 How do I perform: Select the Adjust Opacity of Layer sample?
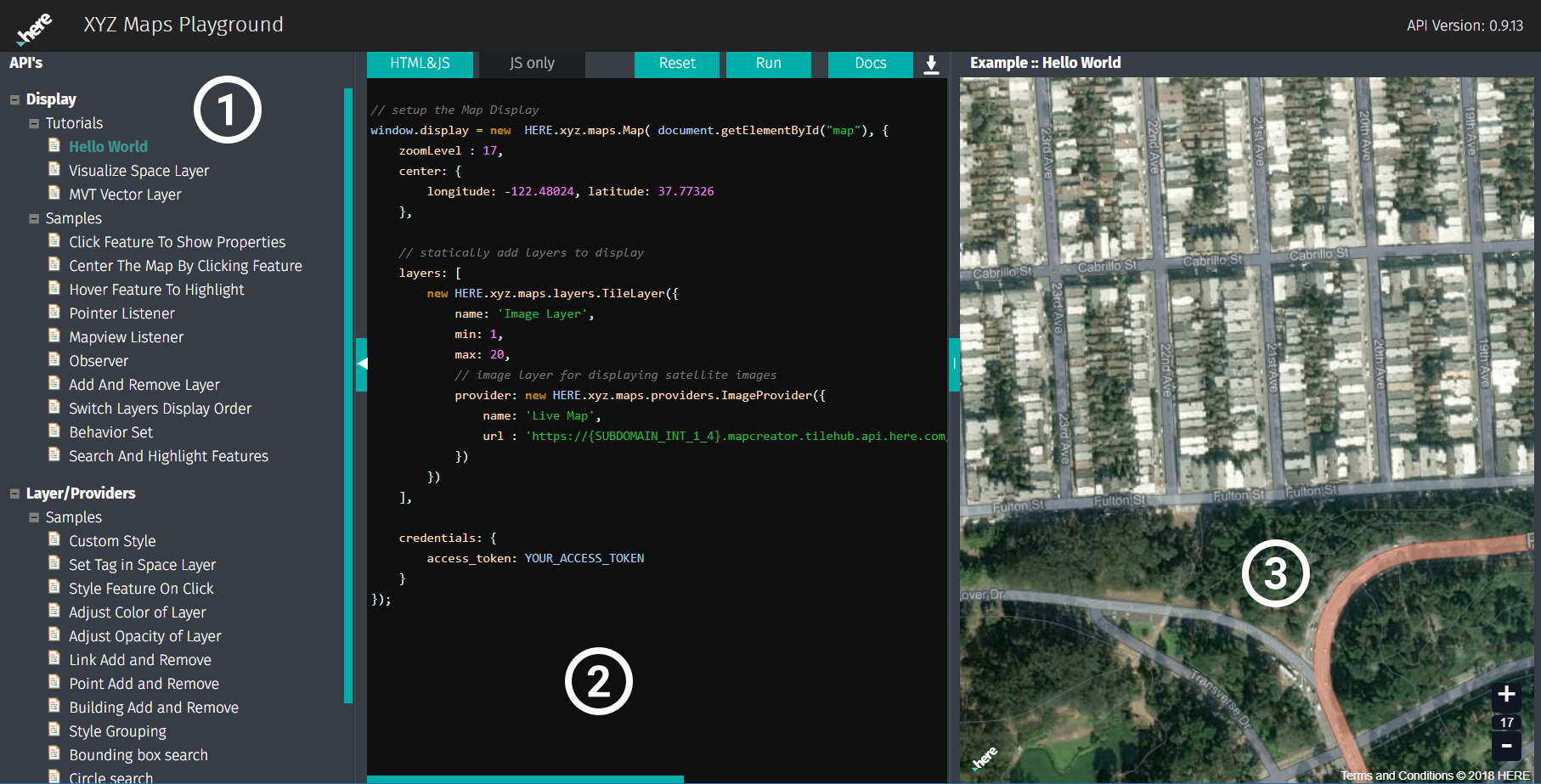point(144,636)
